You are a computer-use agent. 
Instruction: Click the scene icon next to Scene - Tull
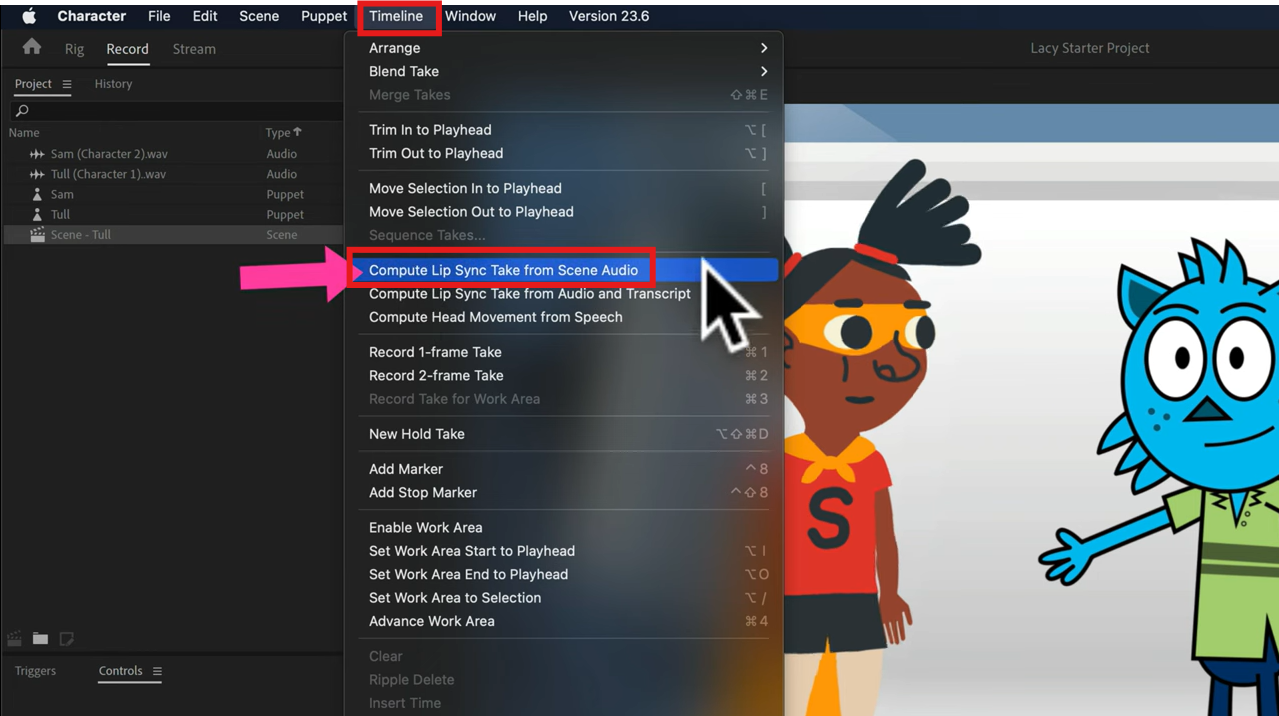pyautogui.click(x=37, y=235)
